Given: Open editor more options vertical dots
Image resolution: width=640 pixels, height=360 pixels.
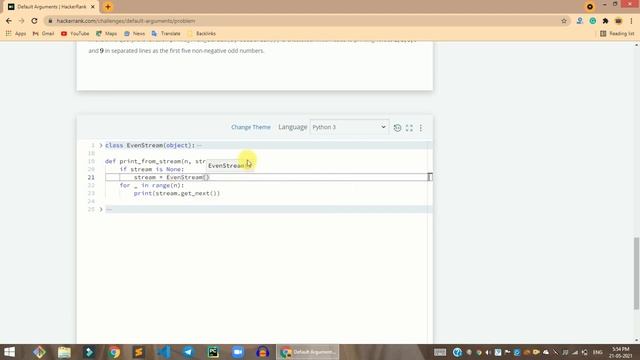Looking at the screenshot, I should click(x=421, y=128).
